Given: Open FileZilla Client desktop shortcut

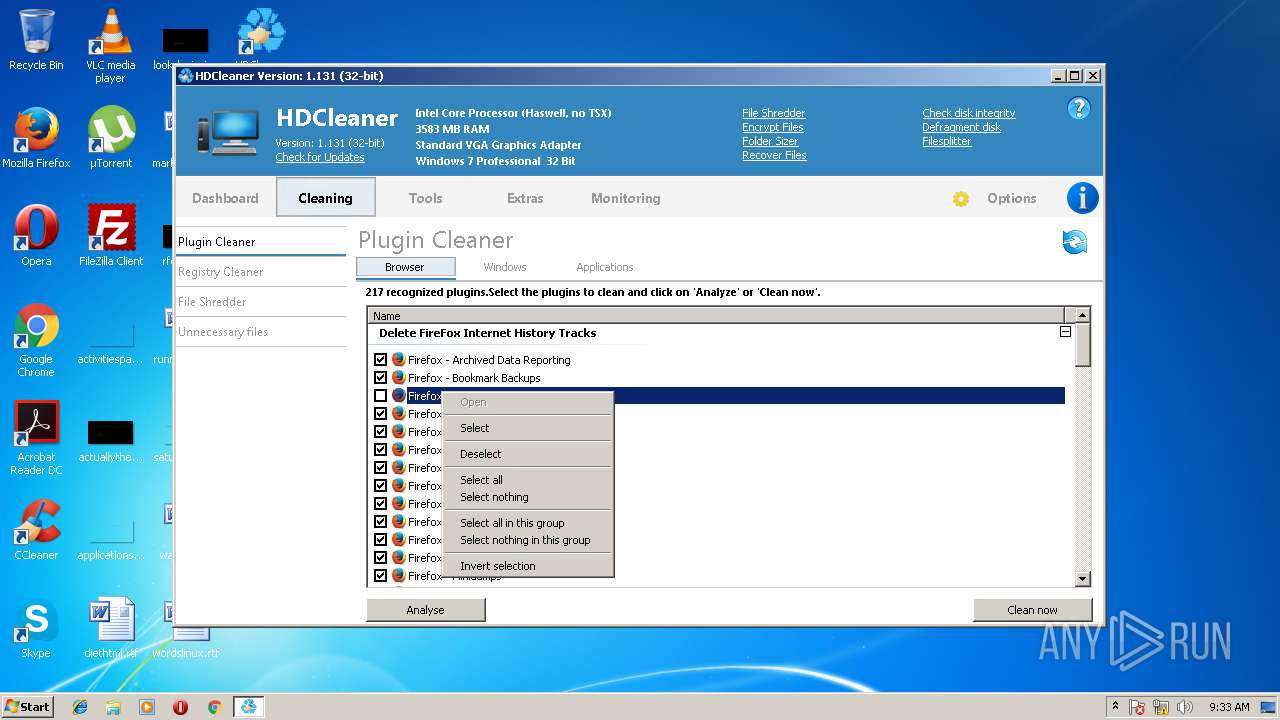Looking at the screenshot, I should pyautogui.click(x=110, y=236).
